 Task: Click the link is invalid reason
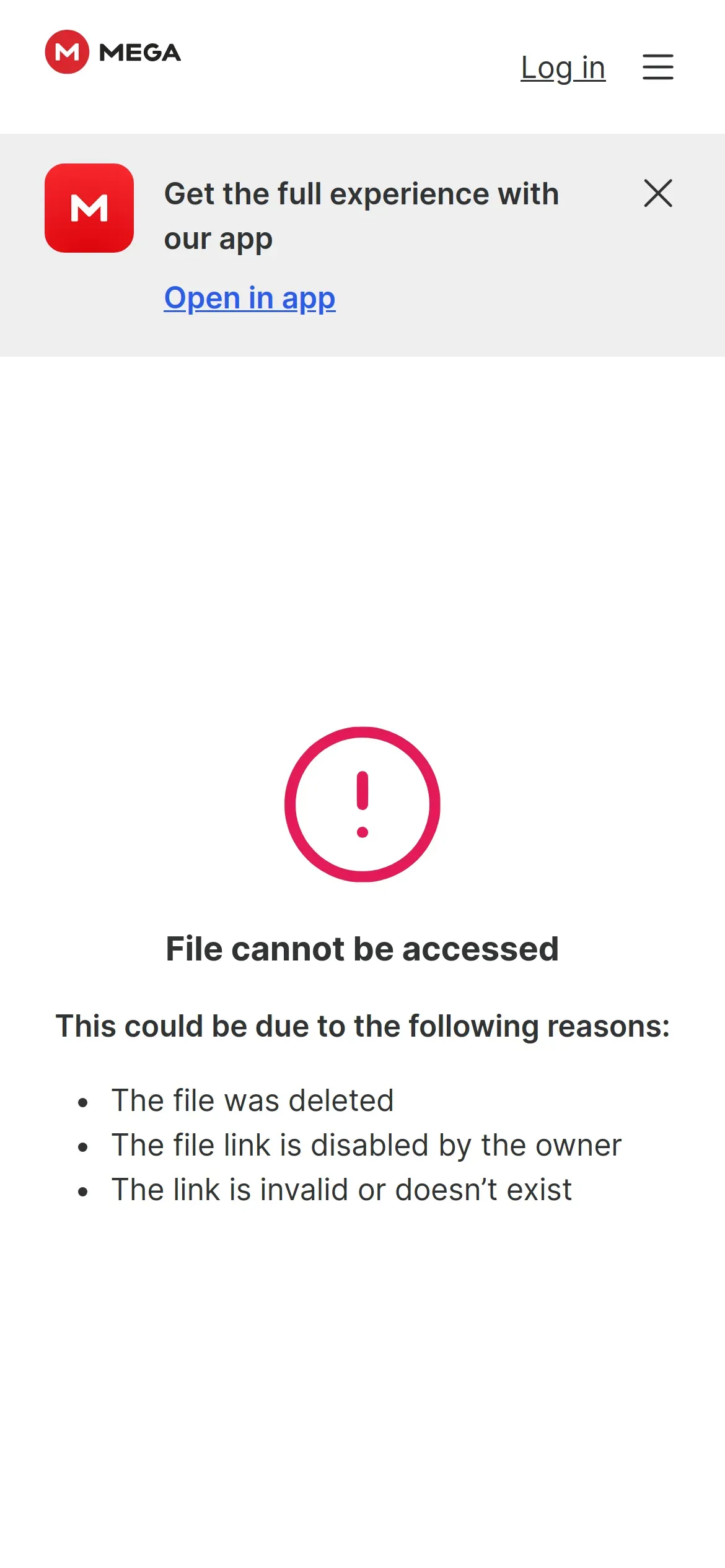coord(341,1190)
